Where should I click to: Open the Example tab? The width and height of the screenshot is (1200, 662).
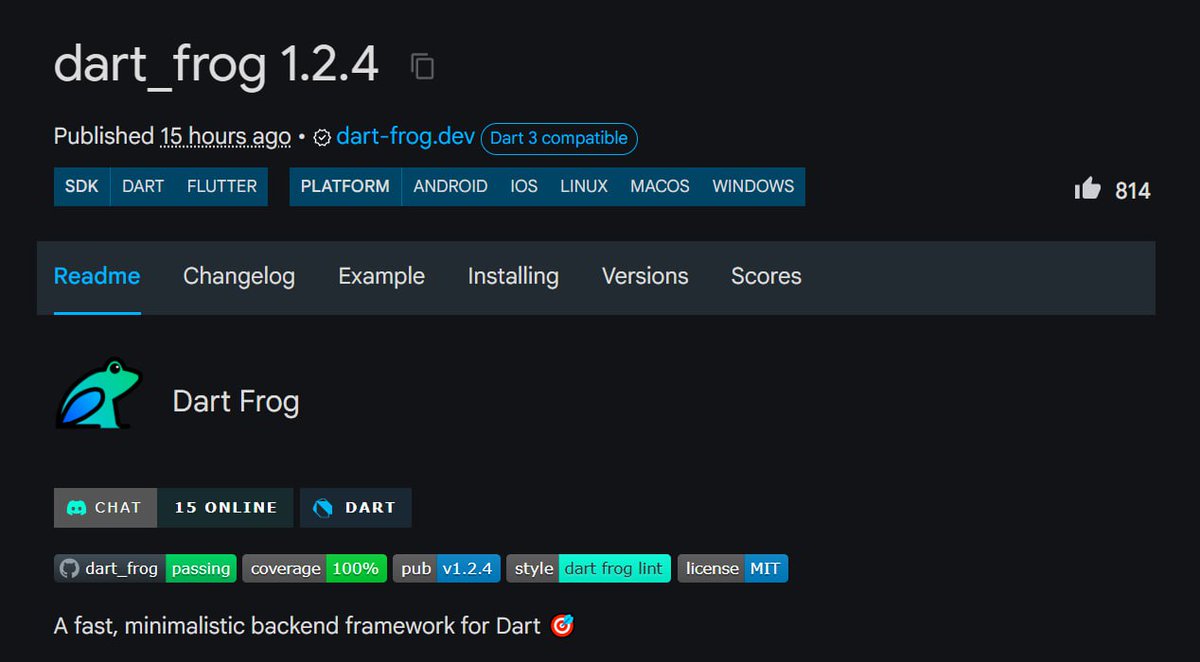tap(381, 276)
